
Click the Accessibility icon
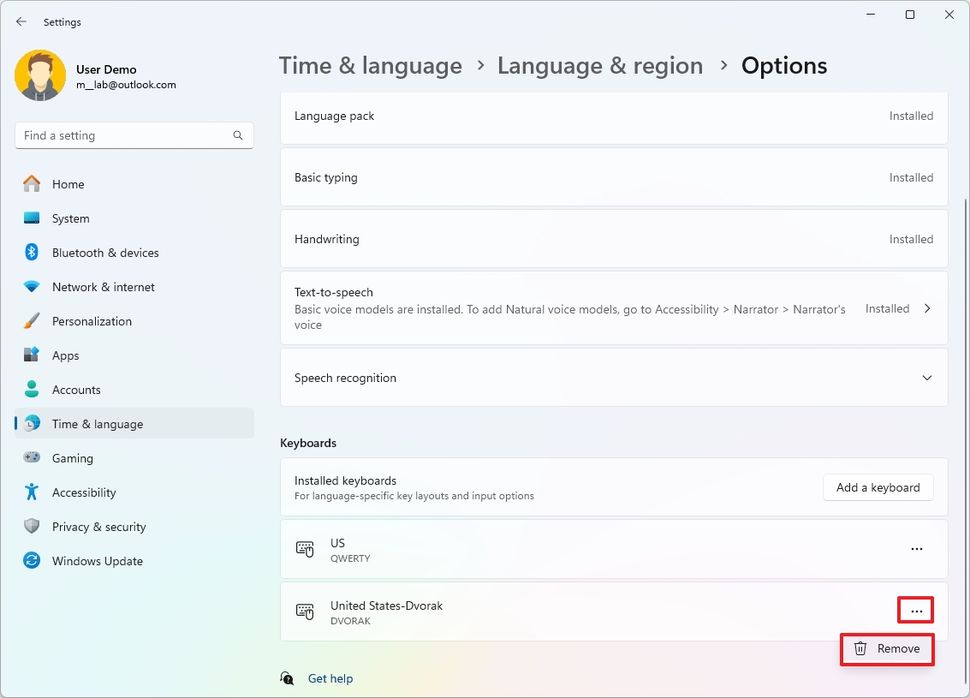tap(31, 492)
